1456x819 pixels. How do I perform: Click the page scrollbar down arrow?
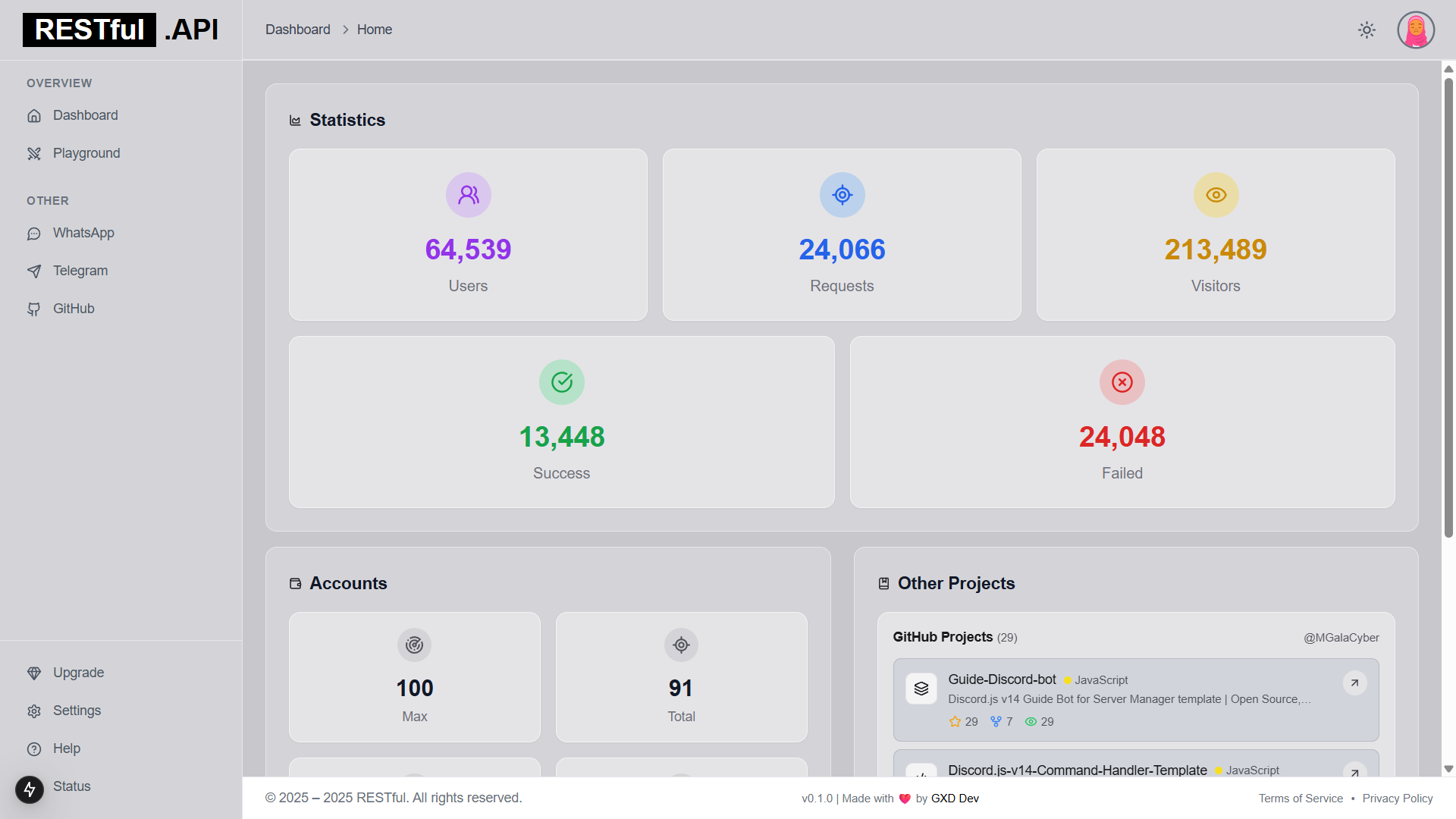[x=1448, y=768]
